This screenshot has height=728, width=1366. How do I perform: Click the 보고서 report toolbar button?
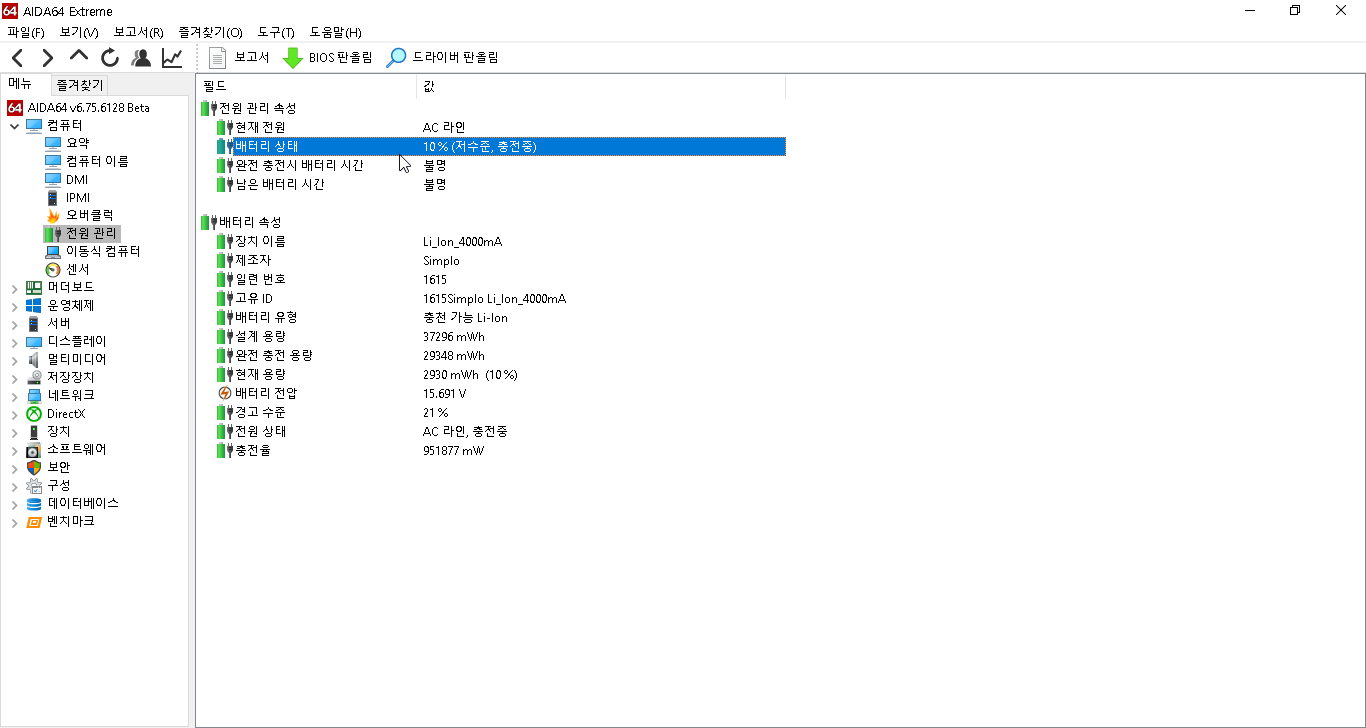239,58
